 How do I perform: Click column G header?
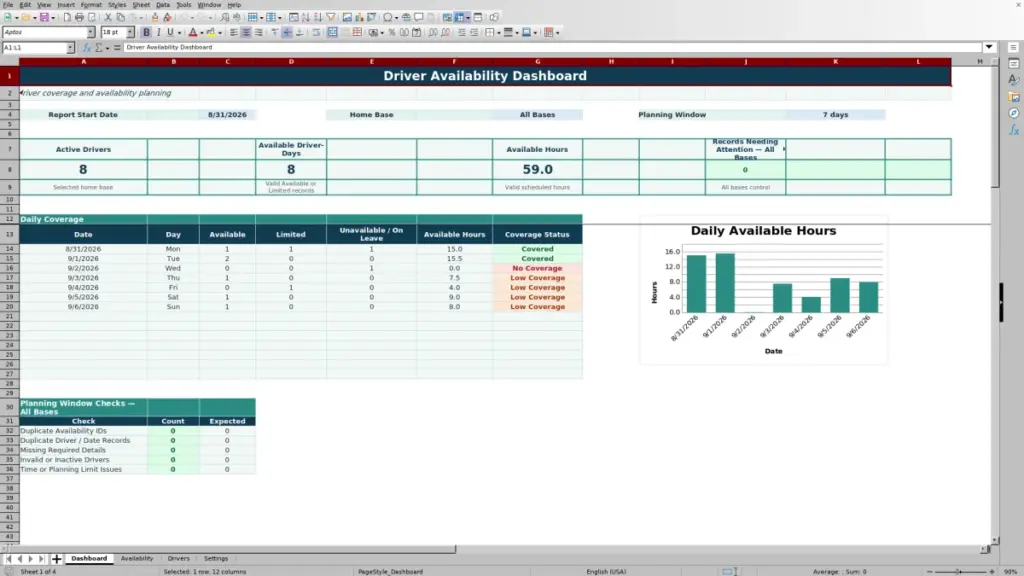pos(537,61)
